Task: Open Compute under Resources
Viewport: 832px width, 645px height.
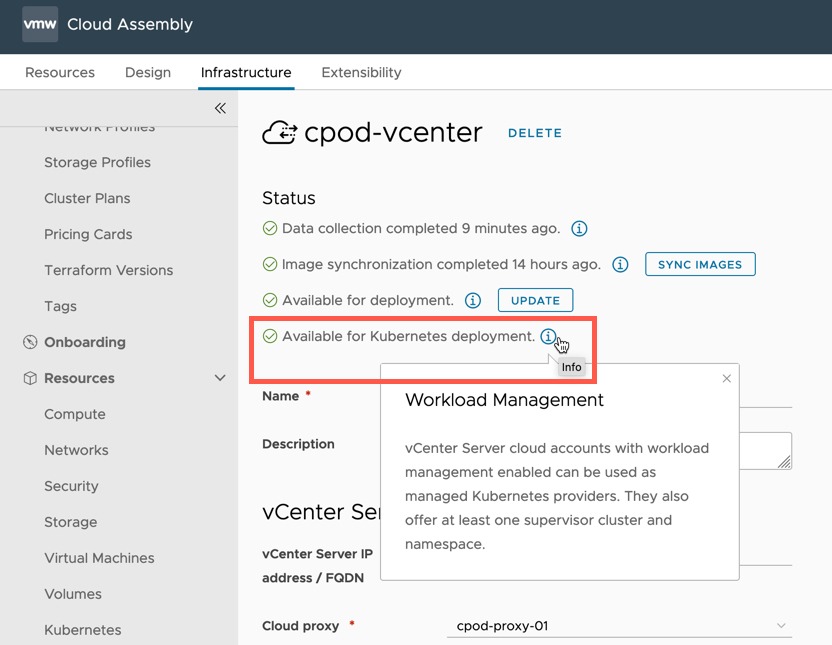Action: pos(75,414)
